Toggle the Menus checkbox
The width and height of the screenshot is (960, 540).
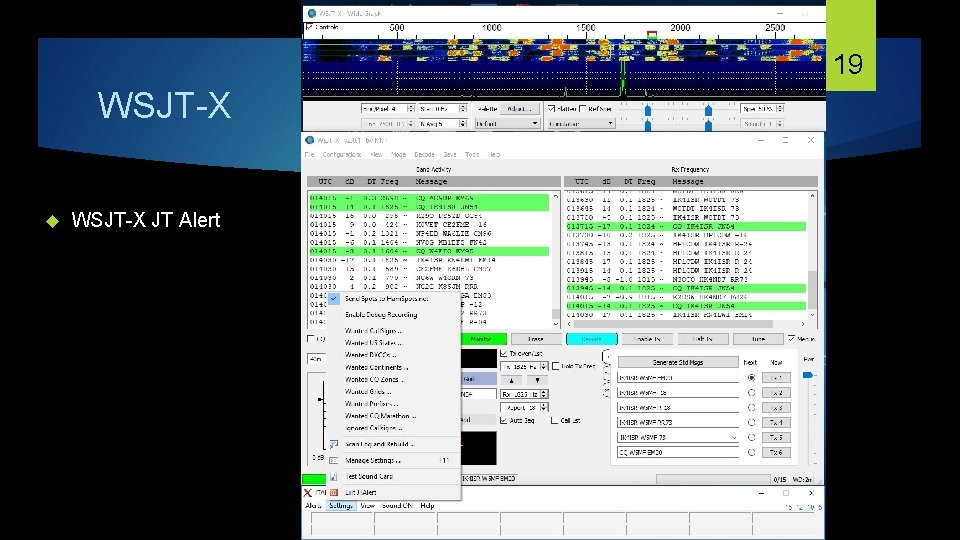pos(791,339)
